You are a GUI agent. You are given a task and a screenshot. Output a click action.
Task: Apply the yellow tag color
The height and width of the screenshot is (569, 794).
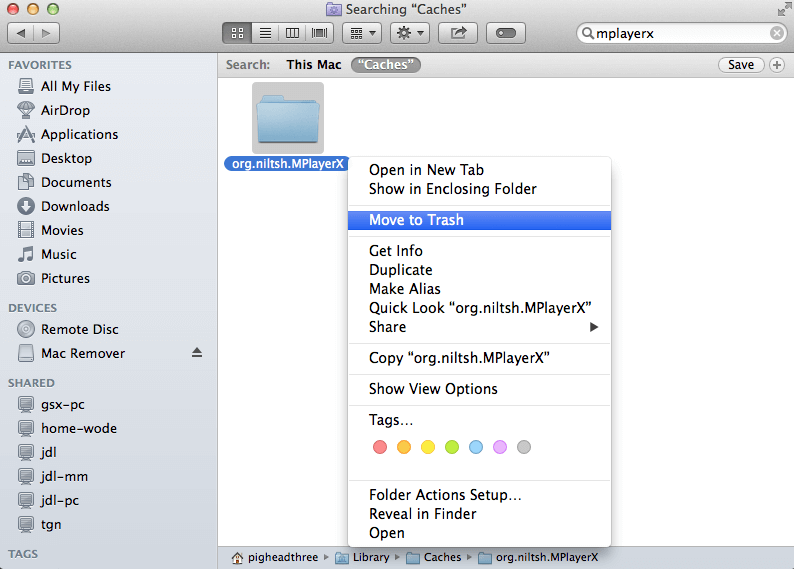point(428,447)
